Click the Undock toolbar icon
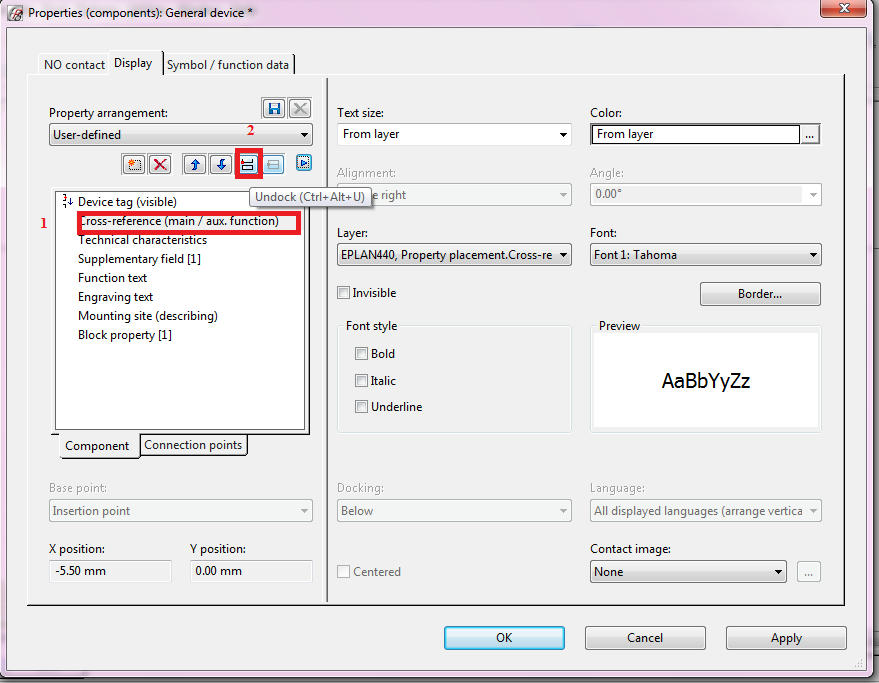 click(248, 164)
